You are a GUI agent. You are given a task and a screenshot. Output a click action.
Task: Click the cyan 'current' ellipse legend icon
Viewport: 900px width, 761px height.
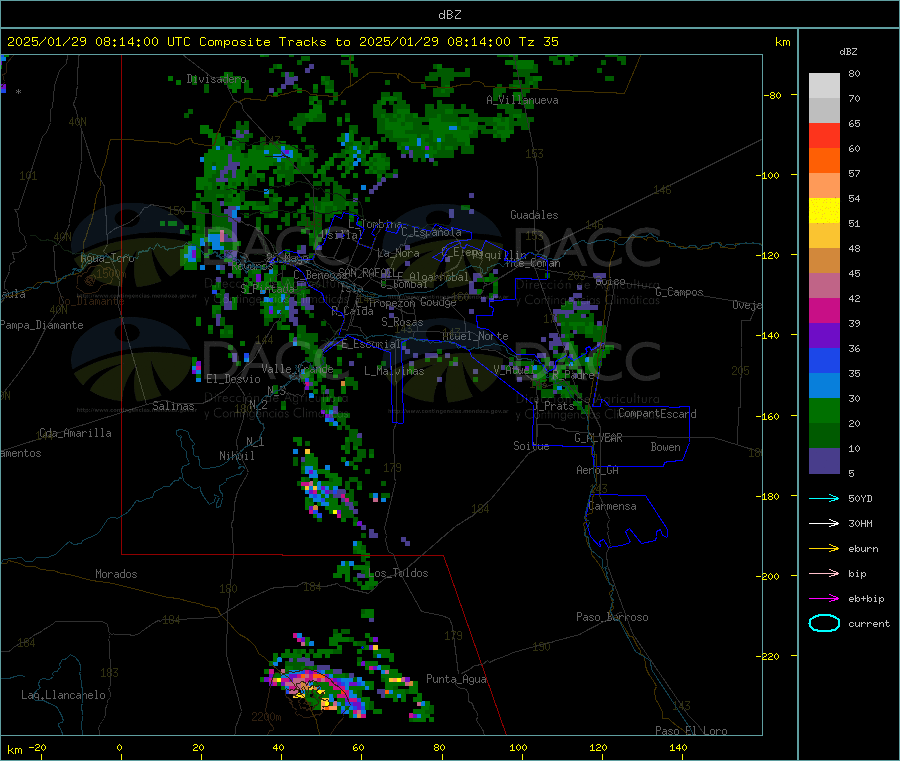(824, 623)
